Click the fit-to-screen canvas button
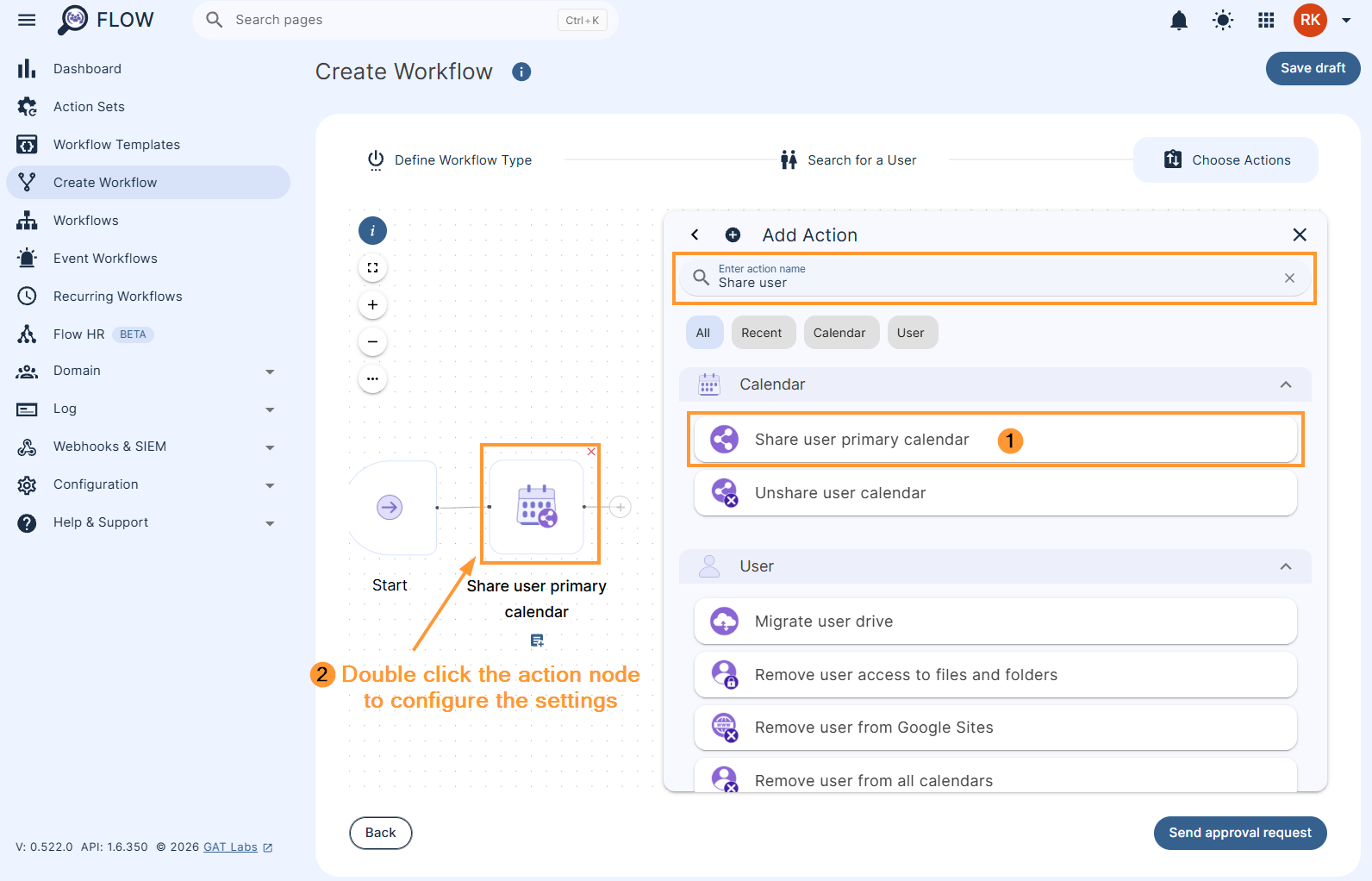1372x881 pixels. click(372, 268)
